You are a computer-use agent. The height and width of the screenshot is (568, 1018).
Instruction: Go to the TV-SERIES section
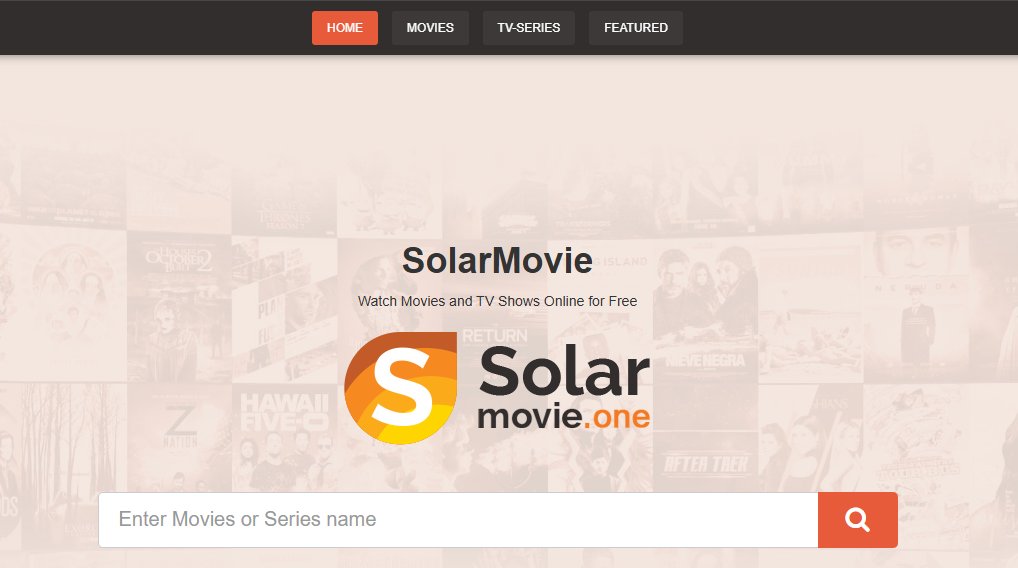[x=528, y=28]
